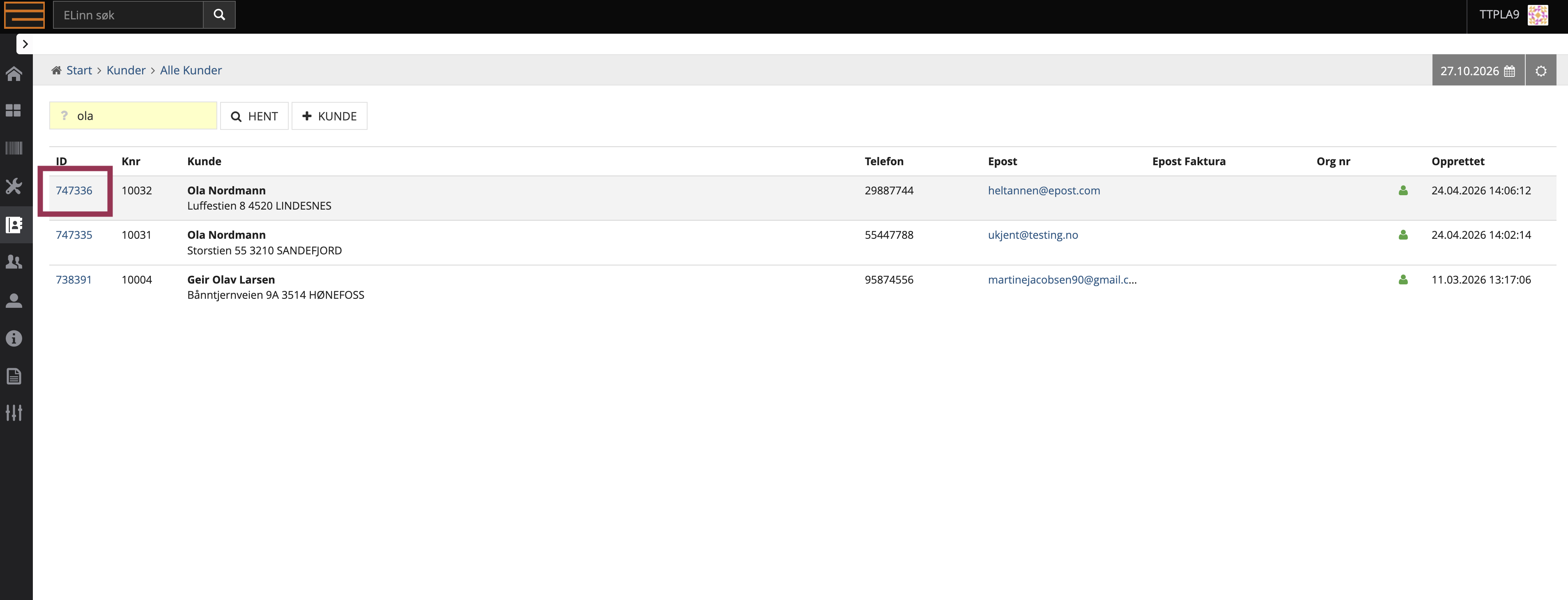1568x600 pixels.
Task: Select the Geir Olav Larsen name
Action: (x=231, y=279)
